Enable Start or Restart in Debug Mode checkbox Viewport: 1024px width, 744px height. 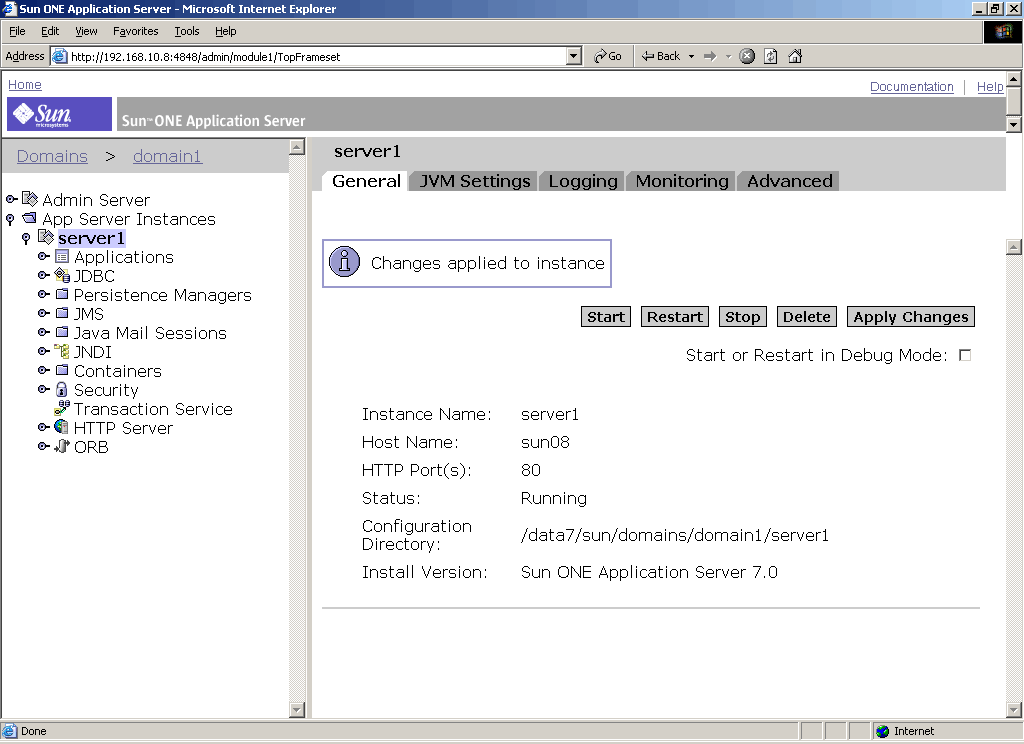[x=965, y=355]
